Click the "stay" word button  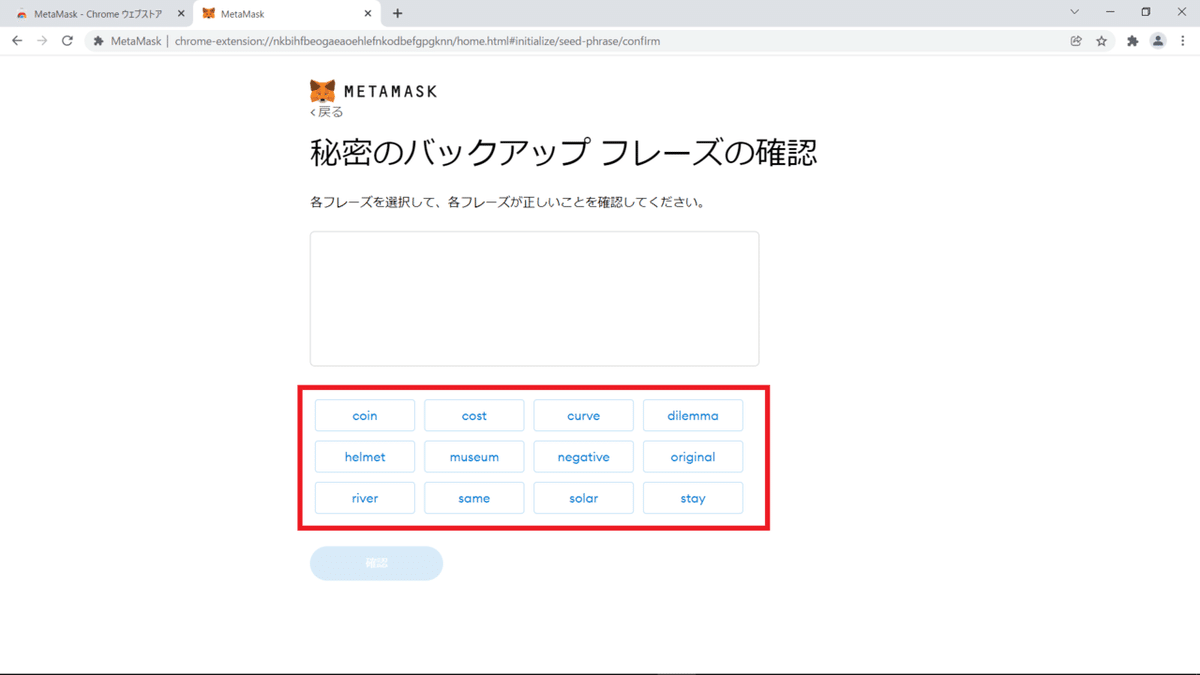coord(693,498)
